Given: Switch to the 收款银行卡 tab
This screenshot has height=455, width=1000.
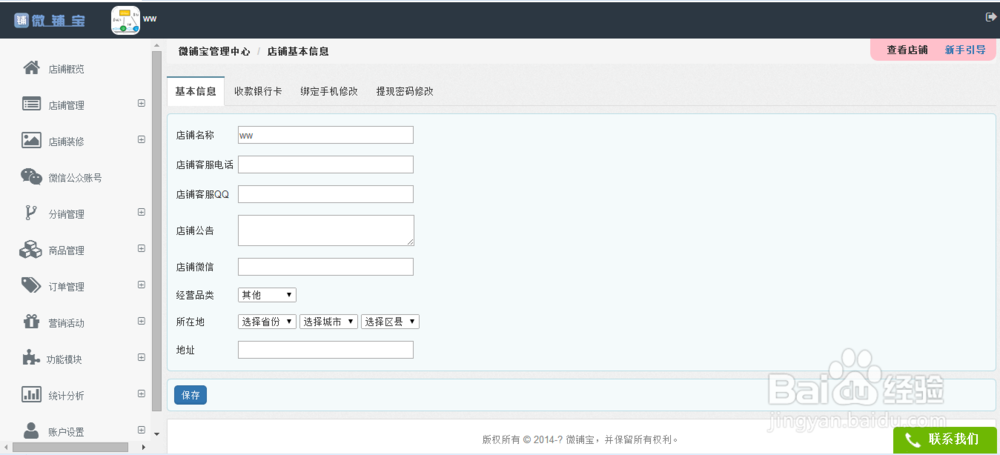Looking at the screenshot, I should tap(258, 91).
